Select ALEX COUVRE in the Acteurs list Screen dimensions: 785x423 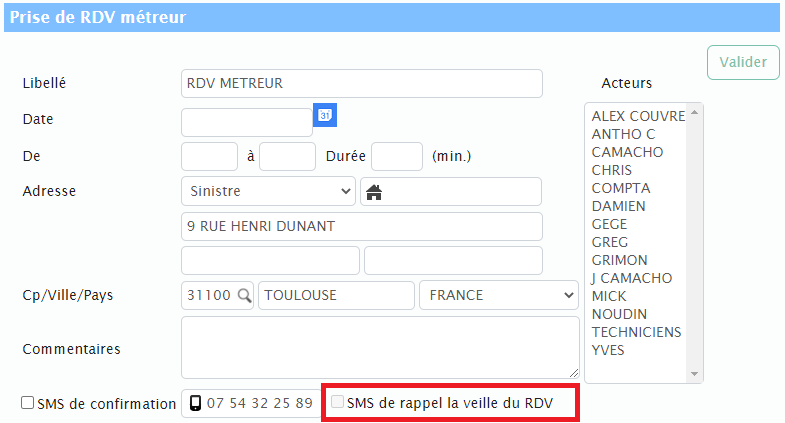click(638, 116)
